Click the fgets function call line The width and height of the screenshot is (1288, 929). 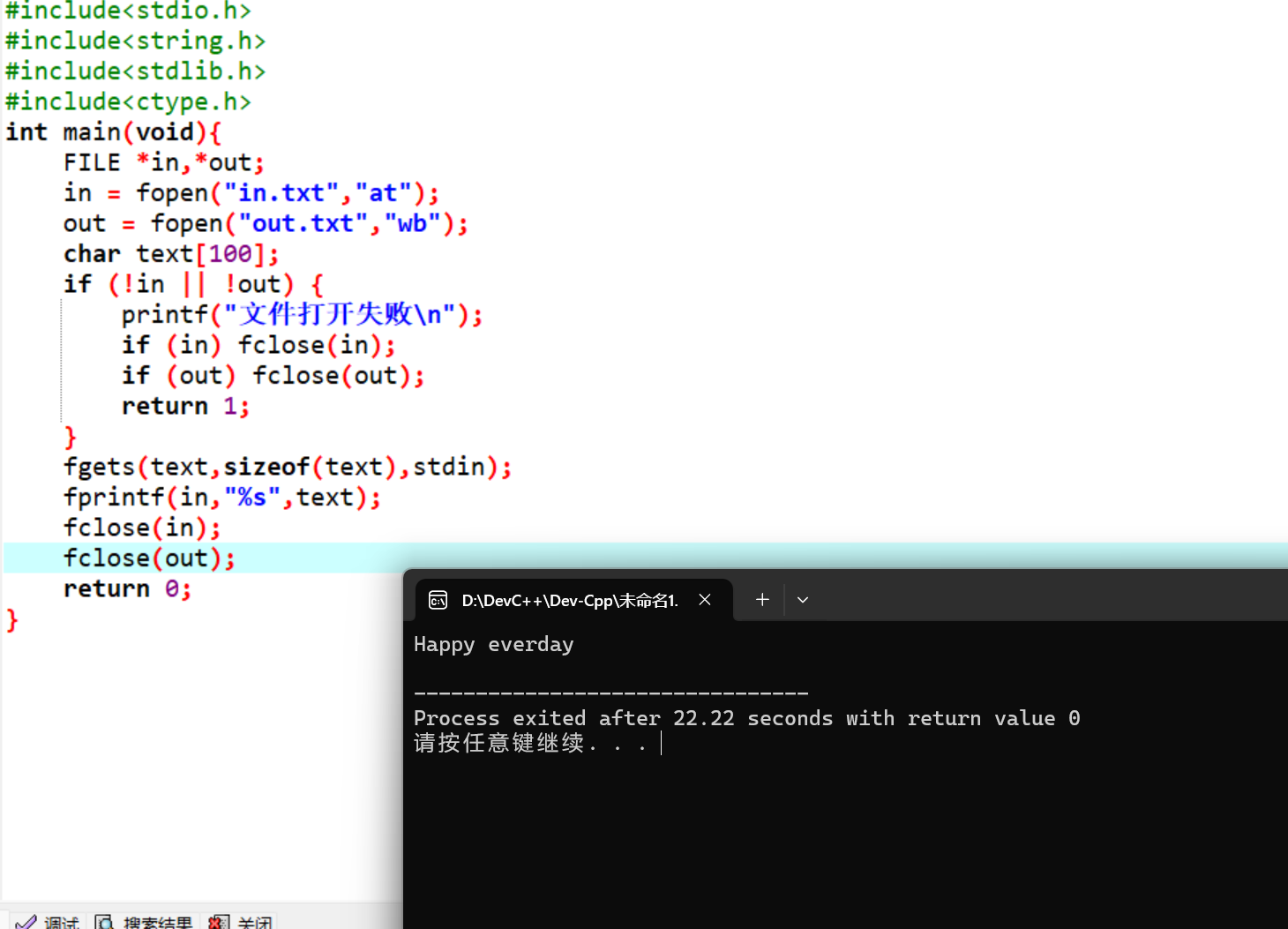point(287,466)
